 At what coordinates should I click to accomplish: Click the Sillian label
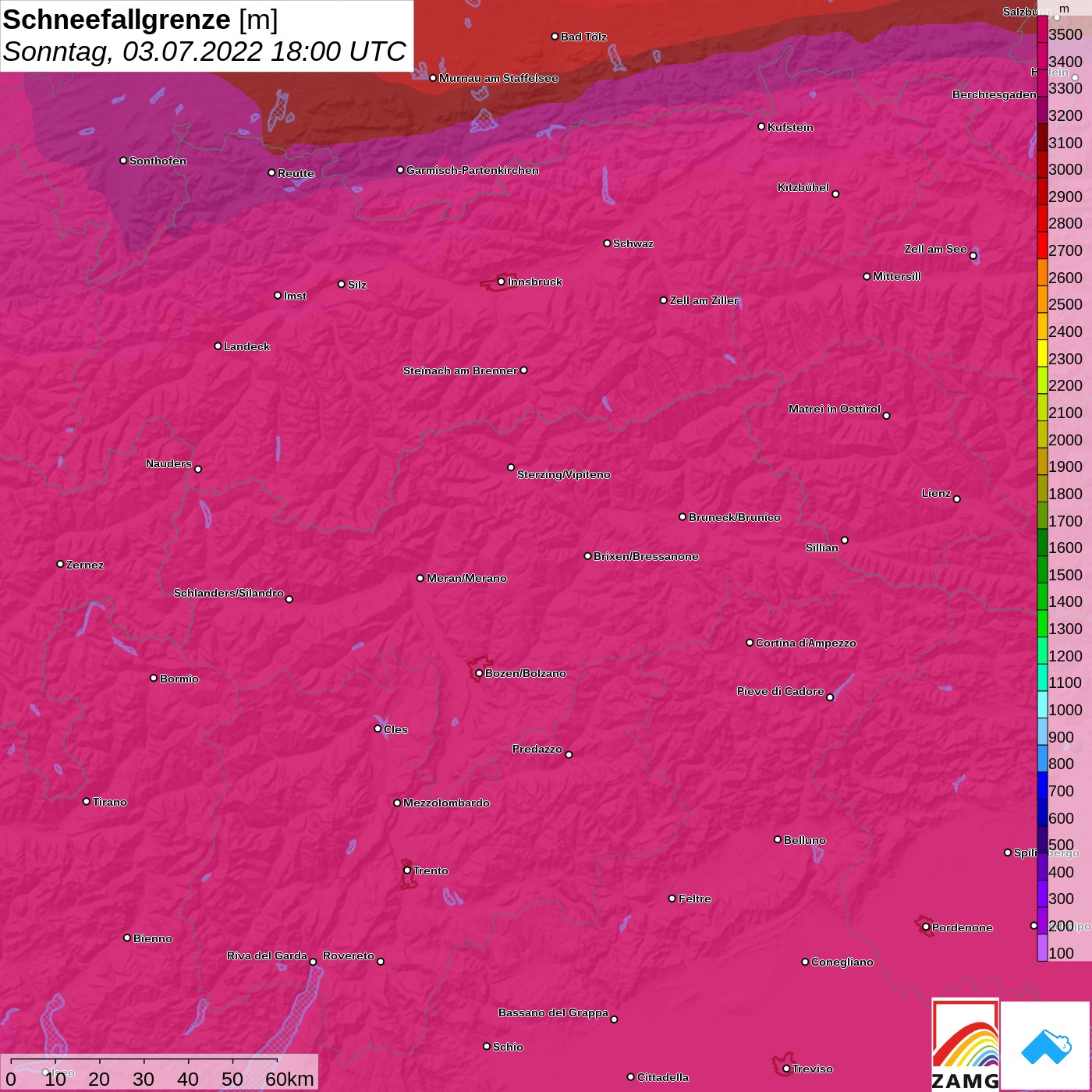[x=822, y=548]
